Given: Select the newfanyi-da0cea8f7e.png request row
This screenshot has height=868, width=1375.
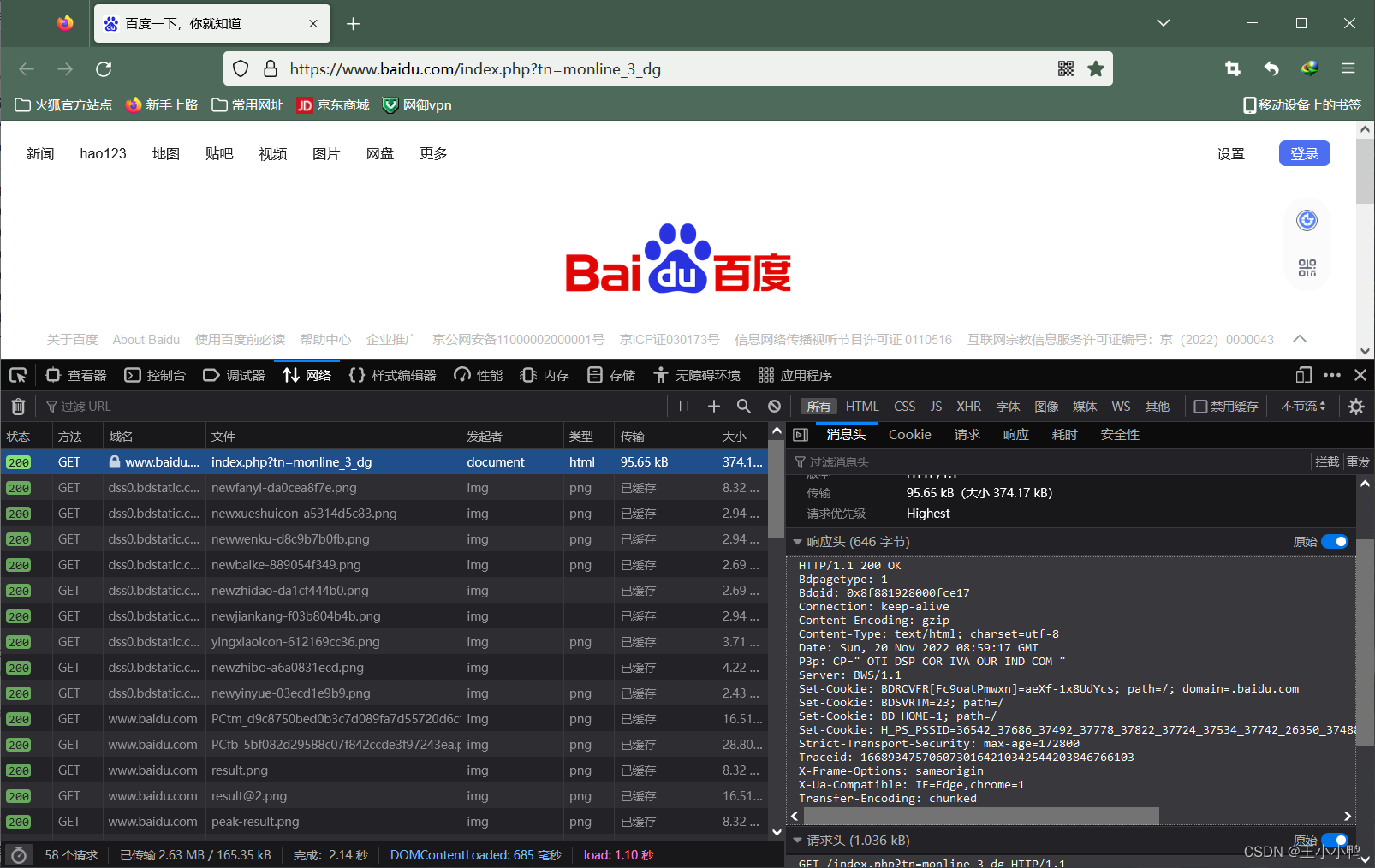Looking at the screenshot, I should coord(384,488).
